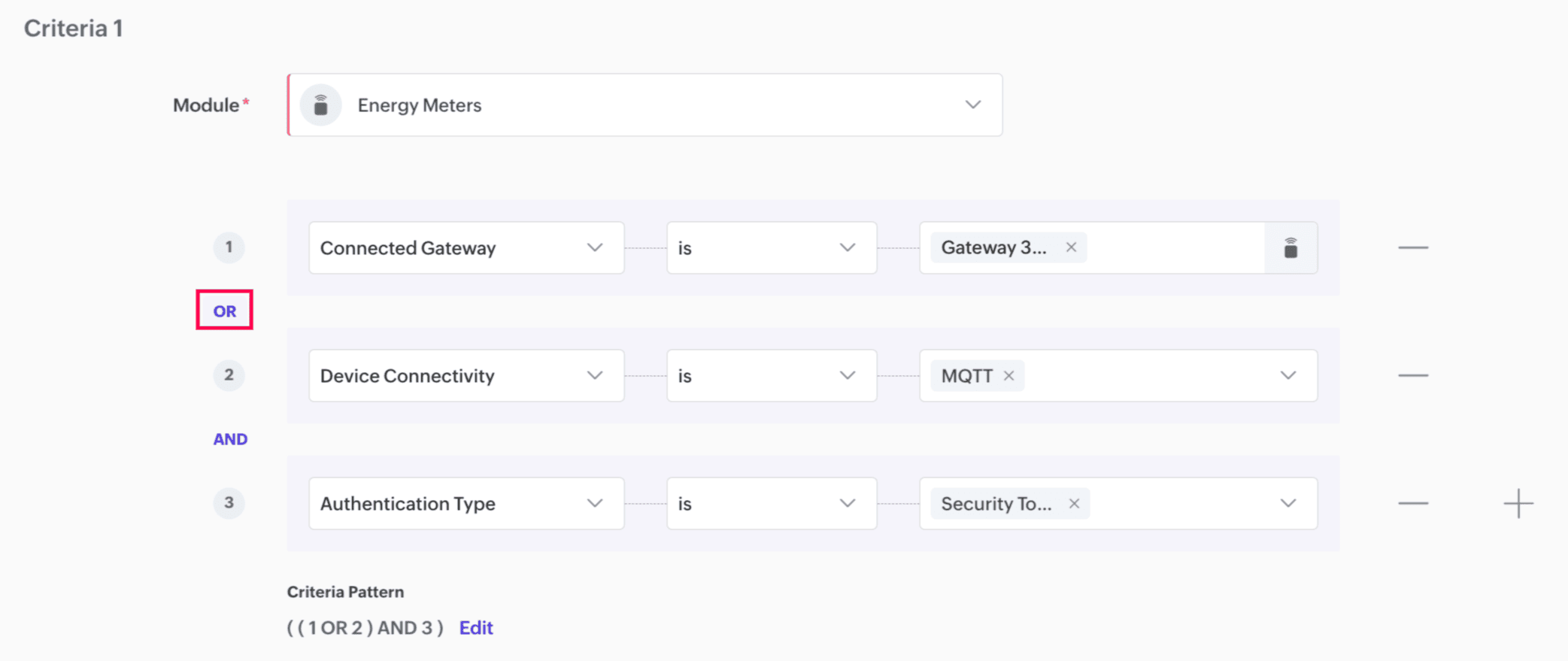
Task: Delete criteria row 2 with minus icon
Action: point(1413,375)
